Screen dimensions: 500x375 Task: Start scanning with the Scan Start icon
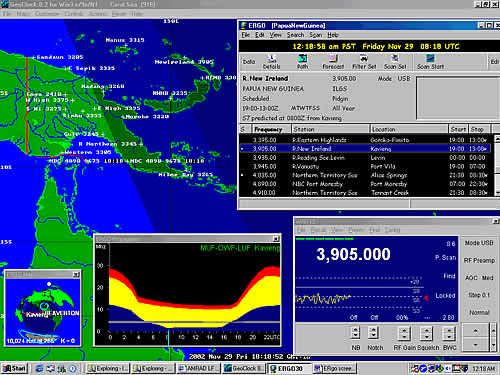[x=430, y=62]
